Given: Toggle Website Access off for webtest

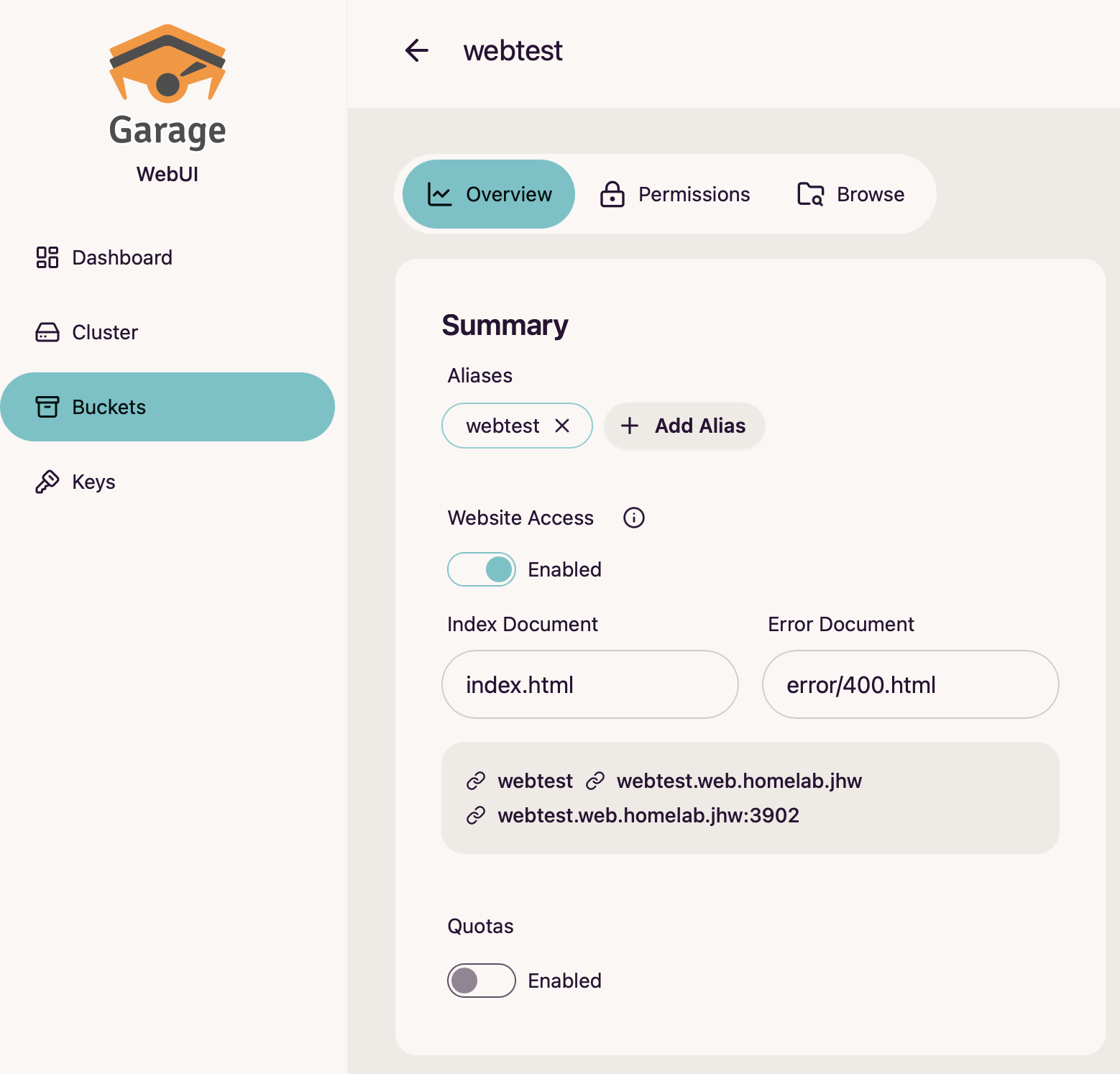Looking at the screenshot, I should click(x=481, y=569).
